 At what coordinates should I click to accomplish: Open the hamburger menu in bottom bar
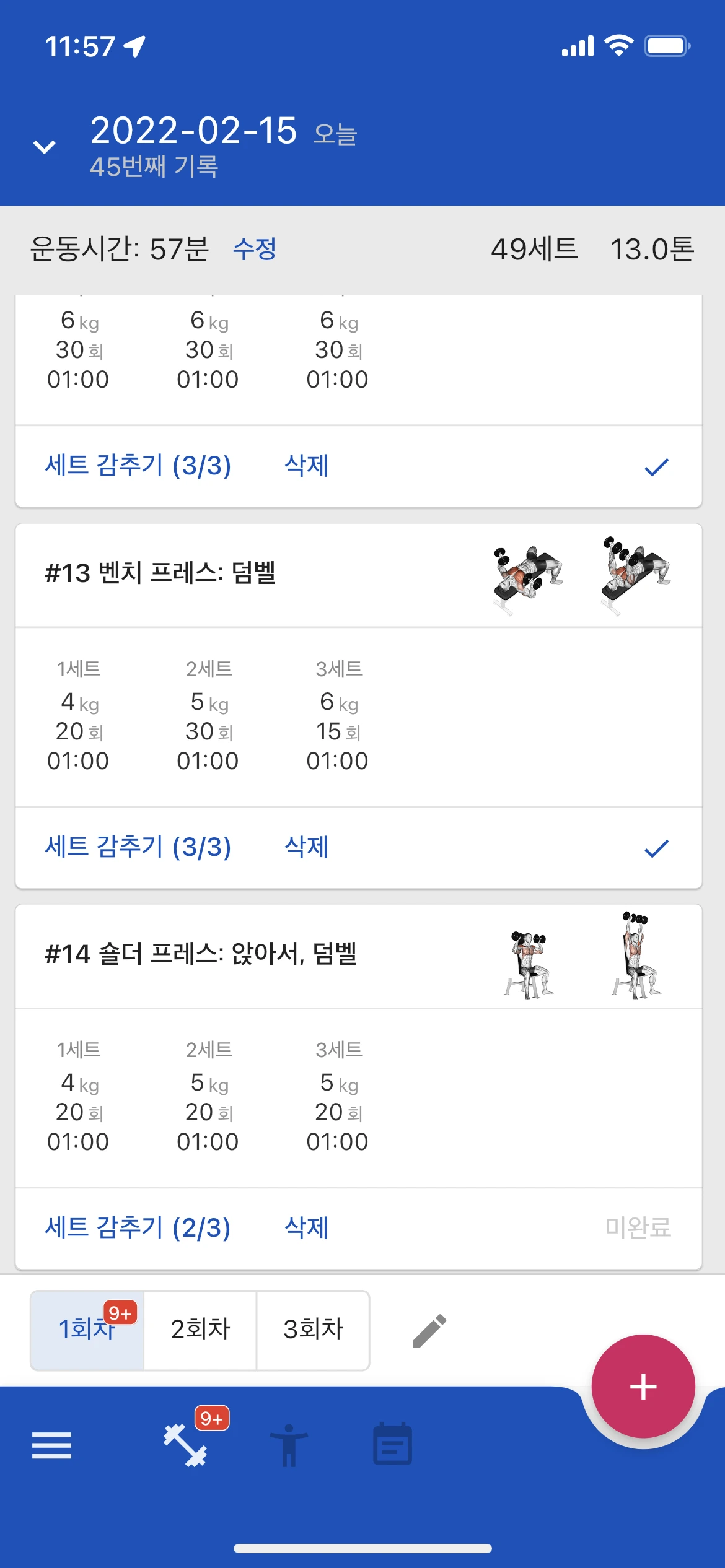[52, 1445]
